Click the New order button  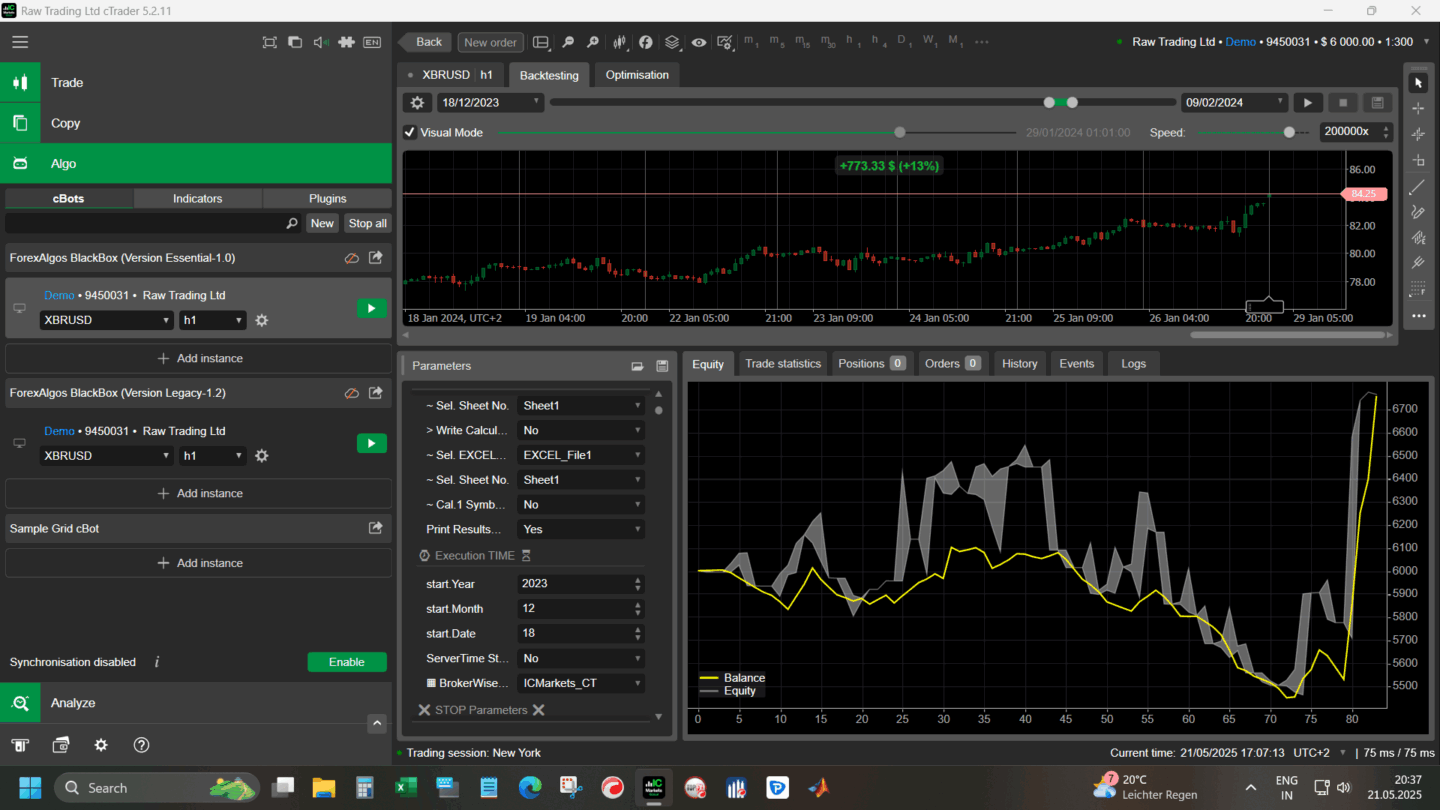point(490,42)
